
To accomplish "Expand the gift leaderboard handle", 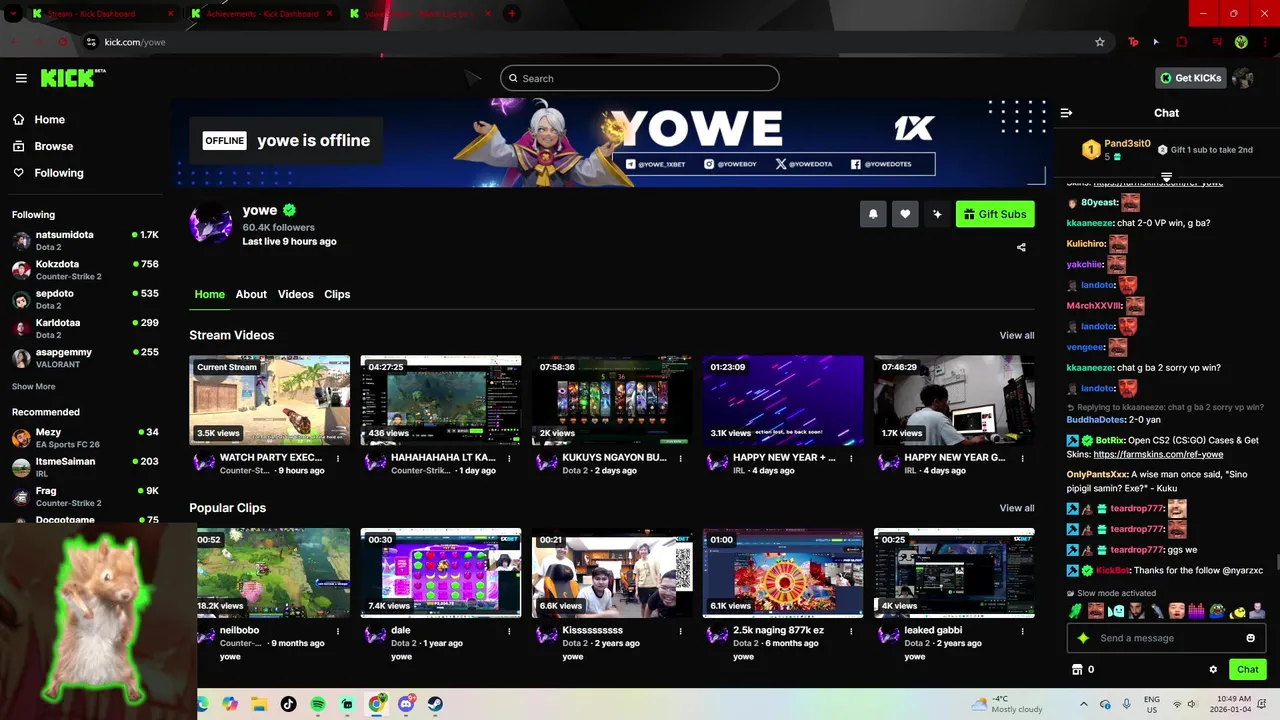I will (x=1166, y=177).
